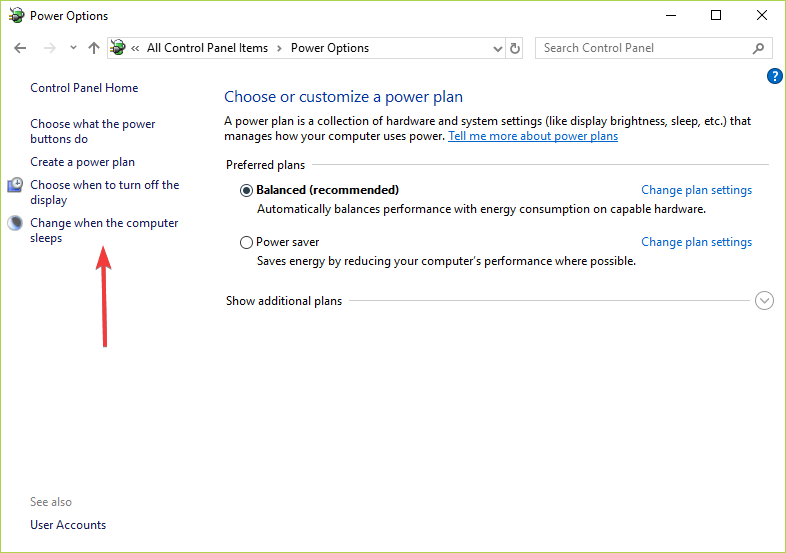The image size is (786, 553).
Task: Open Create a power plan
Action: point(82,162)
